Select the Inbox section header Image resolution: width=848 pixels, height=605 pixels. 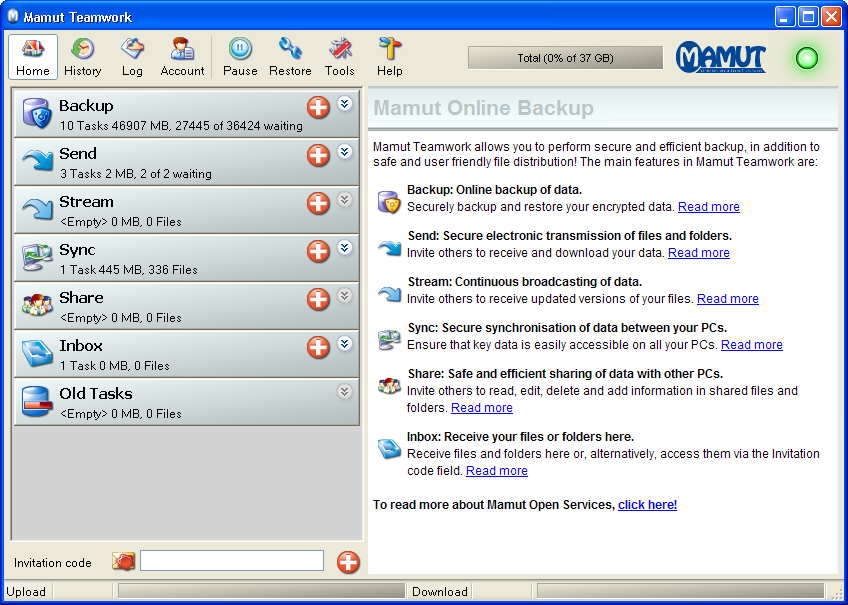187,354
